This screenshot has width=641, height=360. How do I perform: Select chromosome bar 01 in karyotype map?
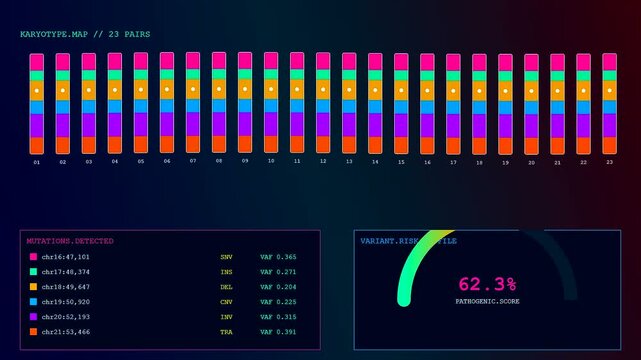pyautogui.click(x=36, y=104)
